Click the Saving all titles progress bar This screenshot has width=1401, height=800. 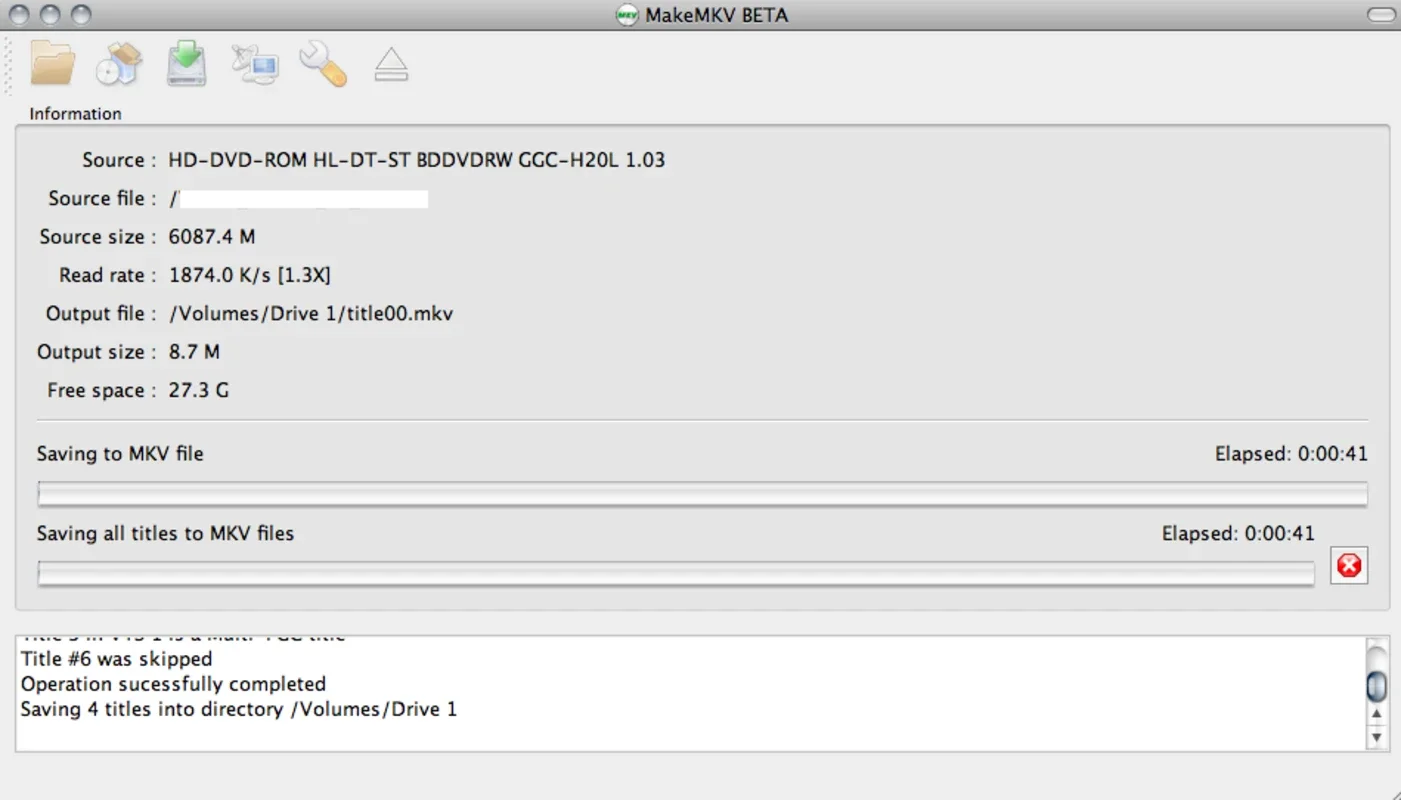click(676, 573)
